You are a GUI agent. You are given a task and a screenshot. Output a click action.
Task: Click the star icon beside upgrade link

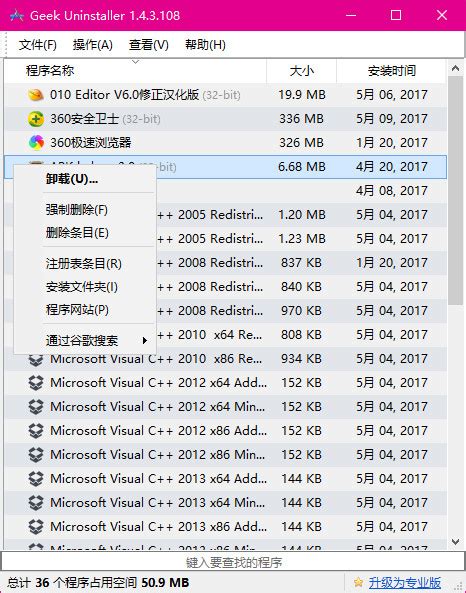pos(358,582)
